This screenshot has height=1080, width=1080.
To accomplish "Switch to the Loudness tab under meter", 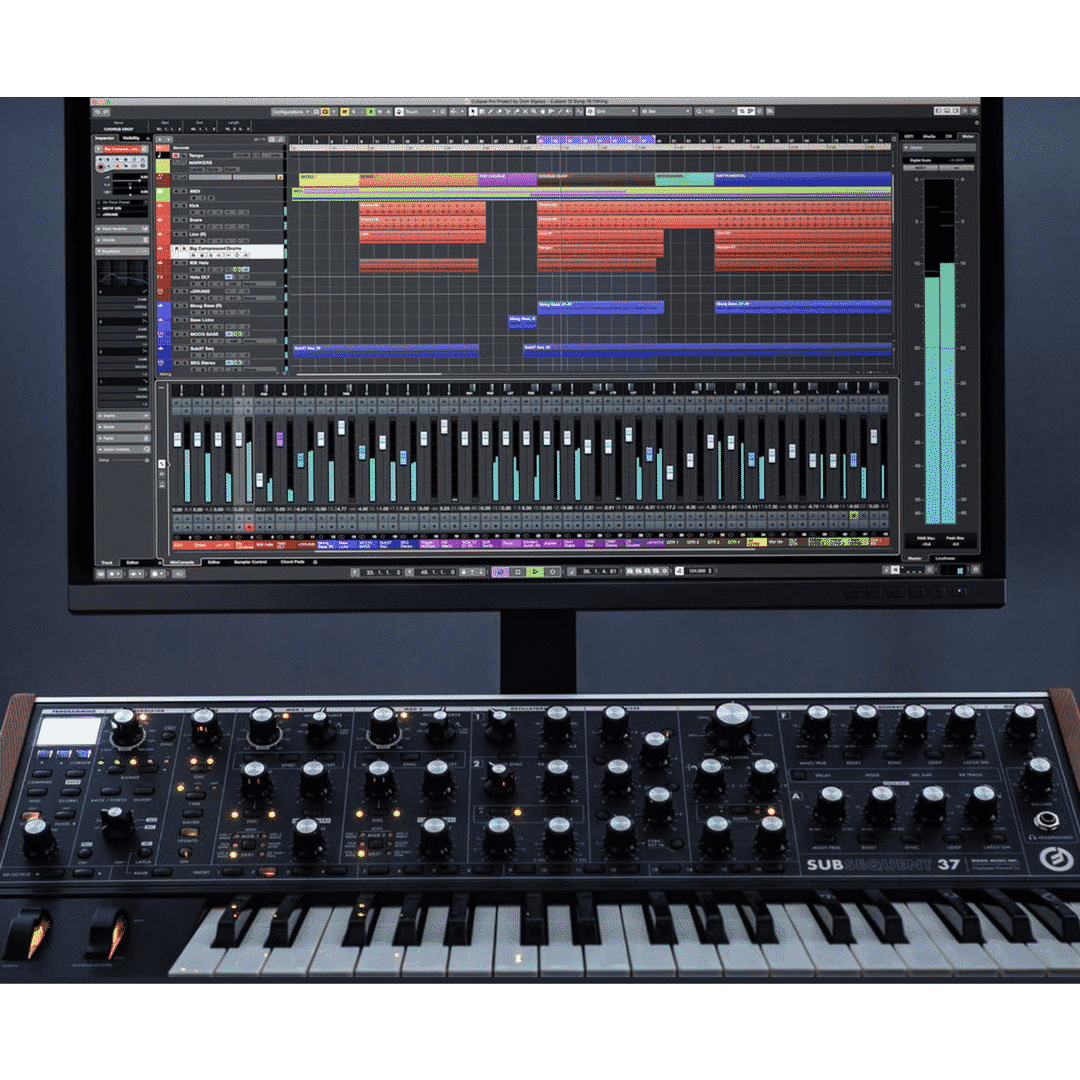I will pos(946,558).
